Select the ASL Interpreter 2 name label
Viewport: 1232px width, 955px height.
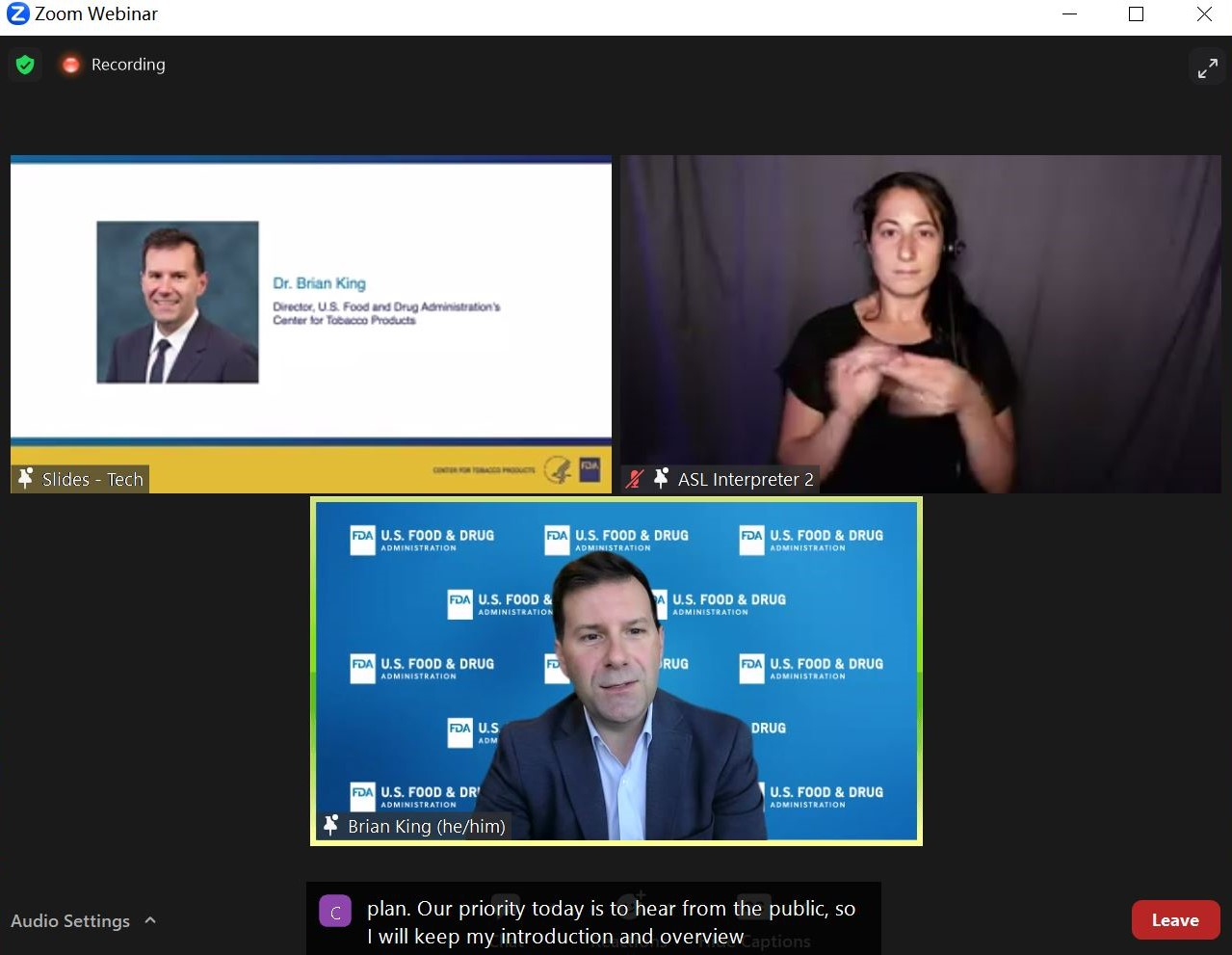click(x=746, y=479)
